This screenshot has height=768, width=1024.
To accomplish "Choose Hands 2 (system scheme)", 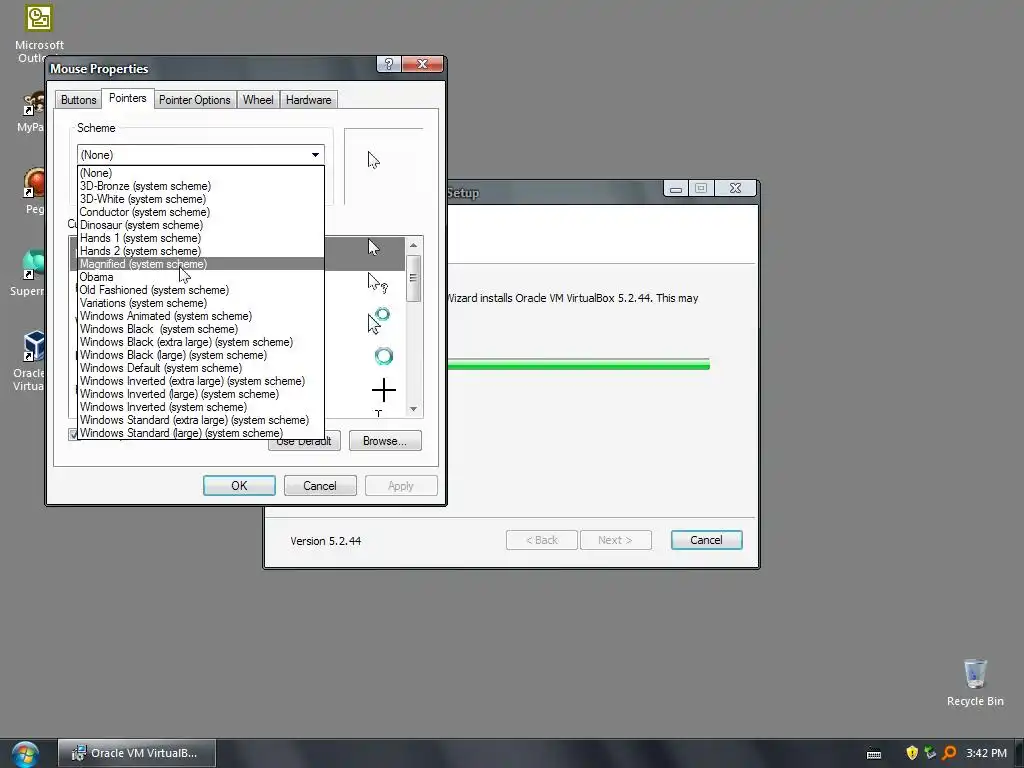I will (x=200, y=251).
